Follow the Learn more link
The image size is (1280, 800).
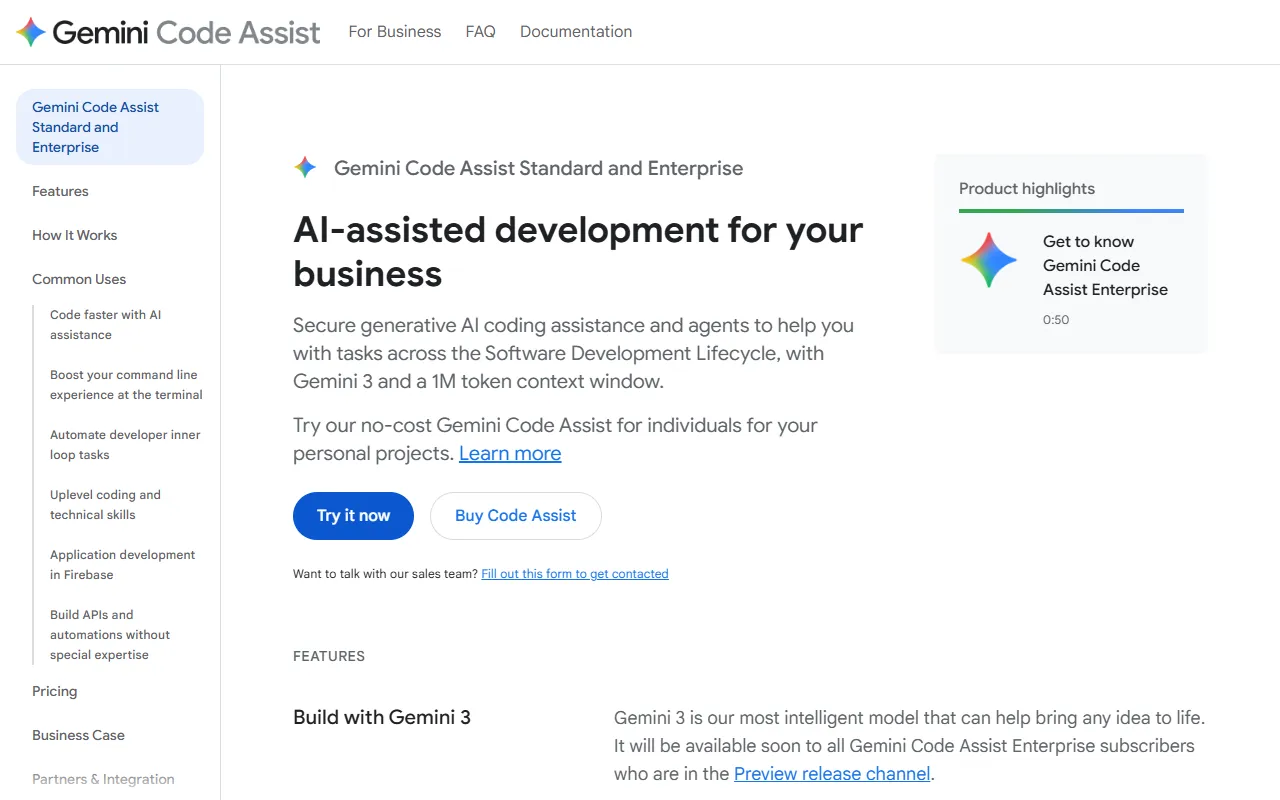(510, 453)
